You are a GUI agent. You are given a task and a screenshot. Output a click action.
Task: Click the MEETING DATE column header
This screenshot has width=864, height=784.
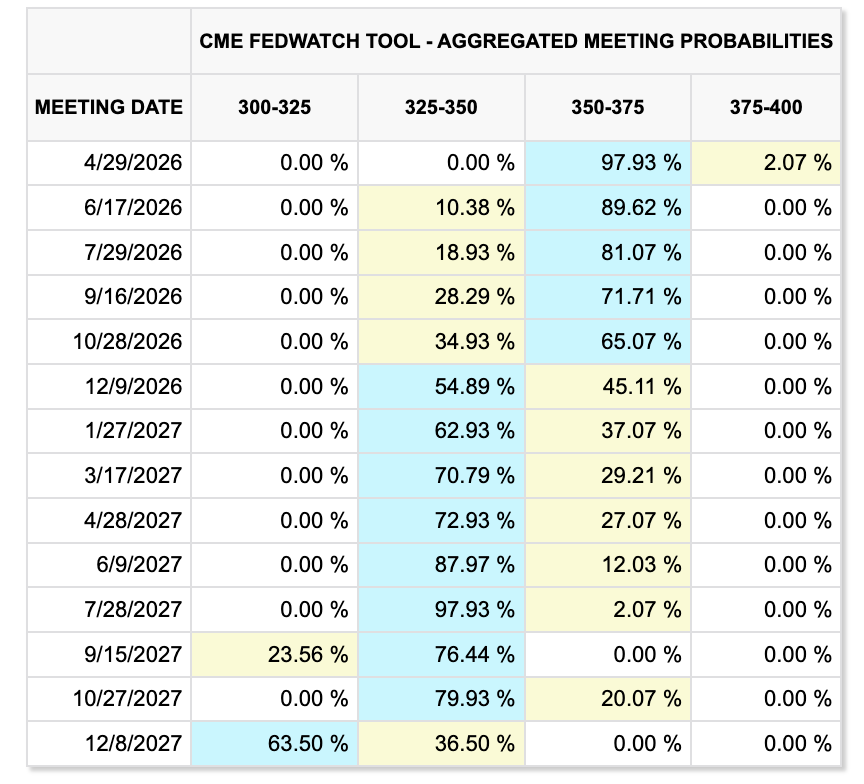[109, 107]
